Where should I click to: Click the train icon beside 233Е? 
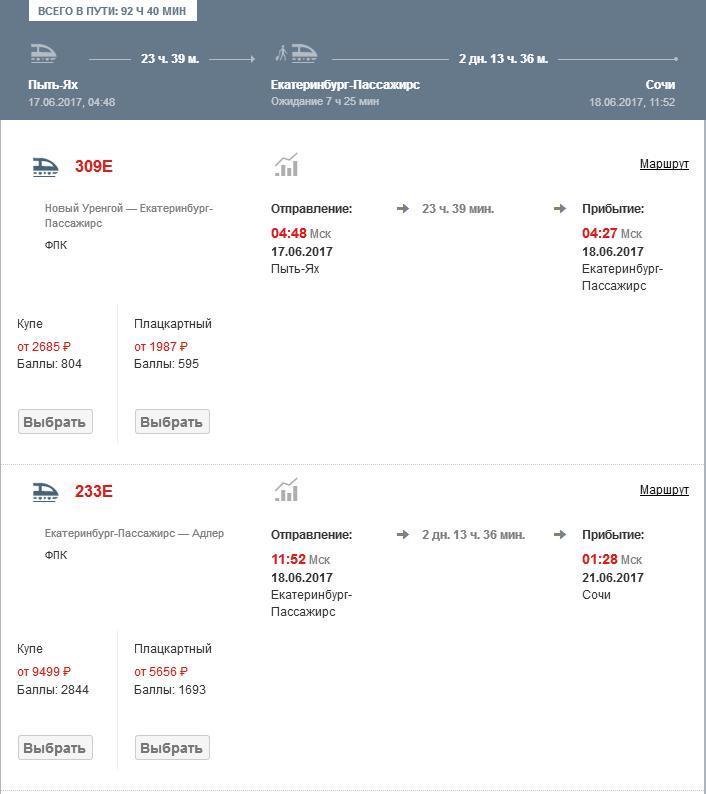(x=45, y=492)
